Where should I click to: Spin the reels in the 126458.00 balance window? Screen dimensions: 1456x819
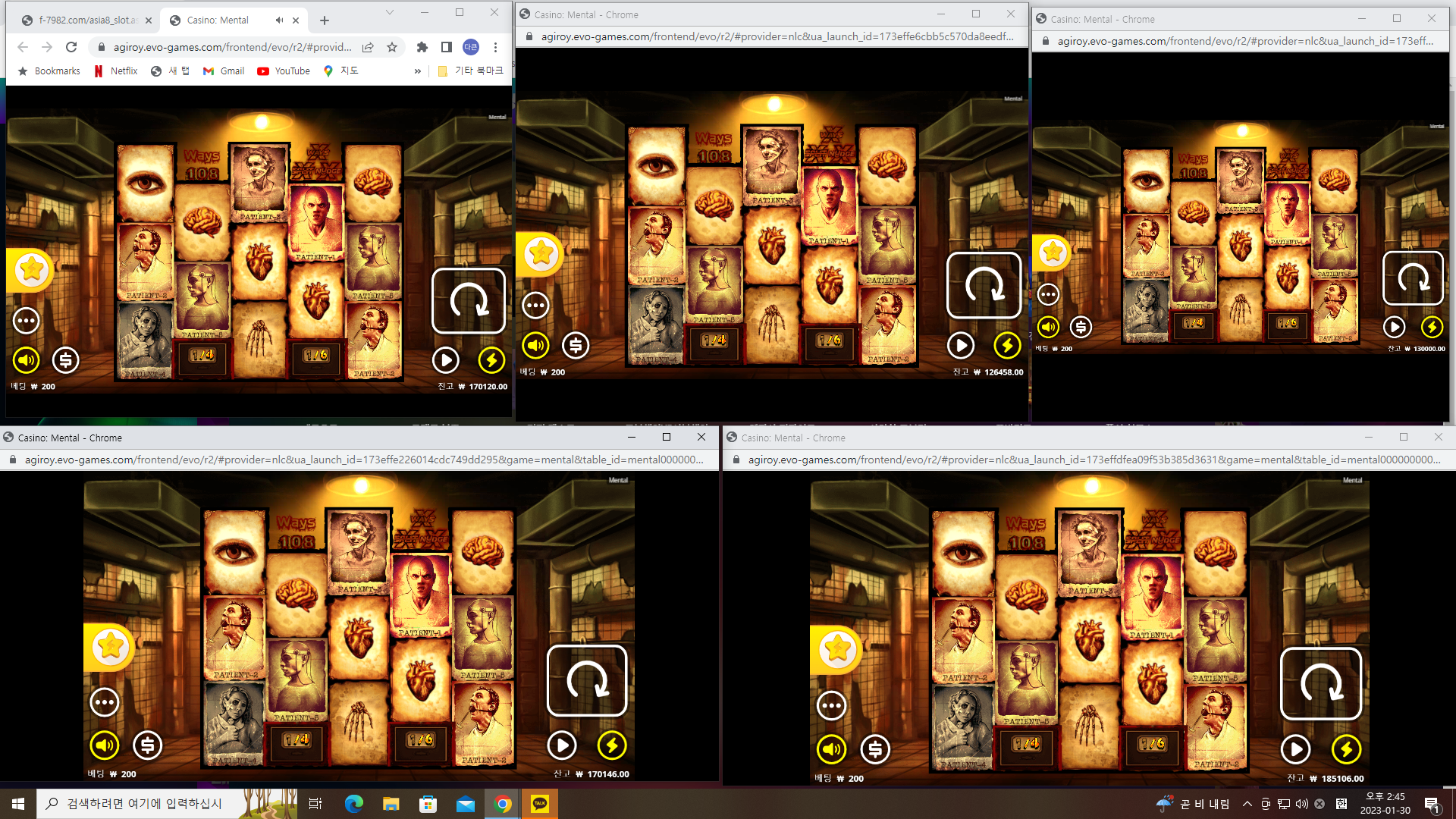[x=984, y=285]
